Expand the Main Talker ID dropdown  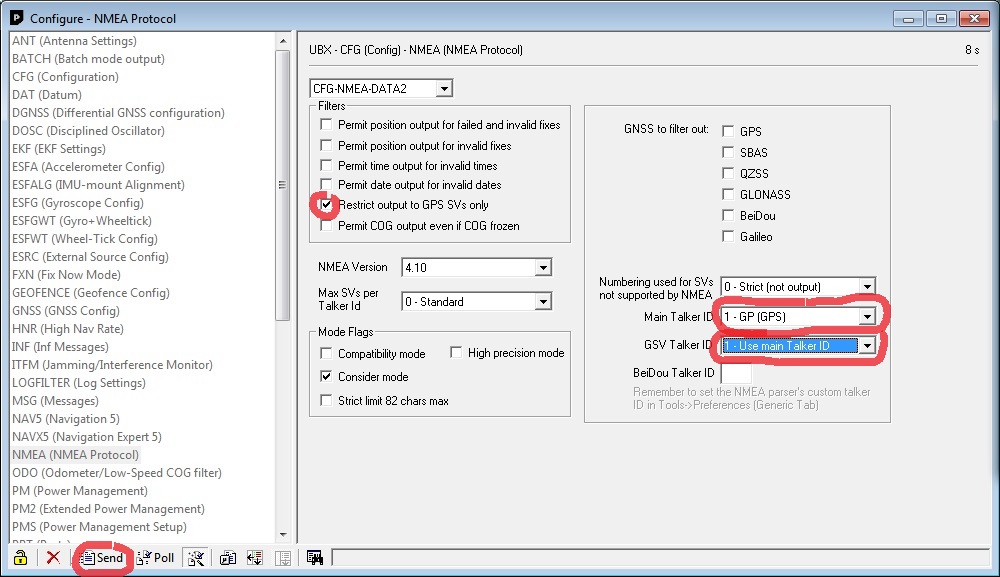click(x=867, y=317)
